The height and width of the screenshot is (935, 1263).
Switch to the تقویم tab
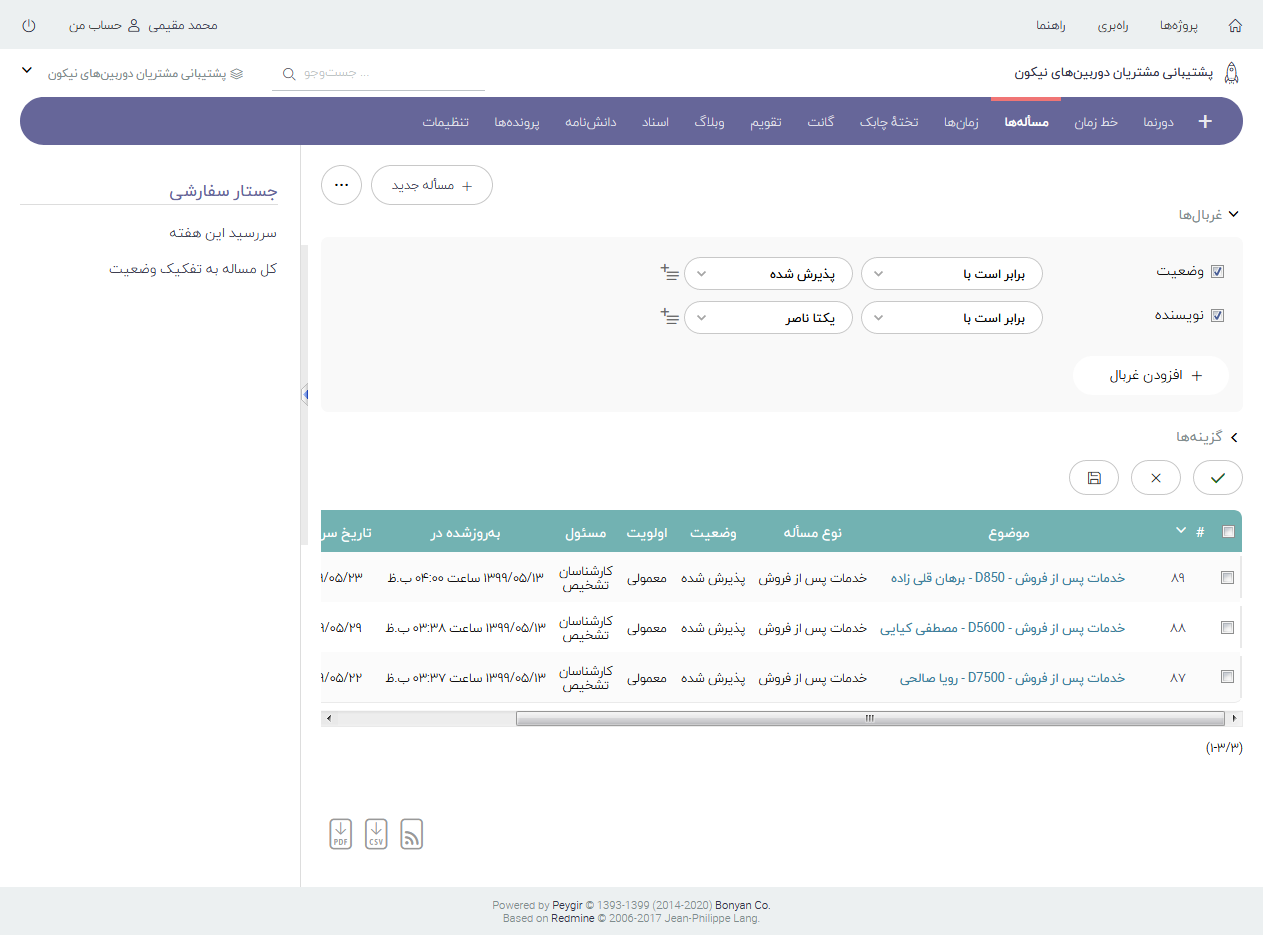point(766,121)
